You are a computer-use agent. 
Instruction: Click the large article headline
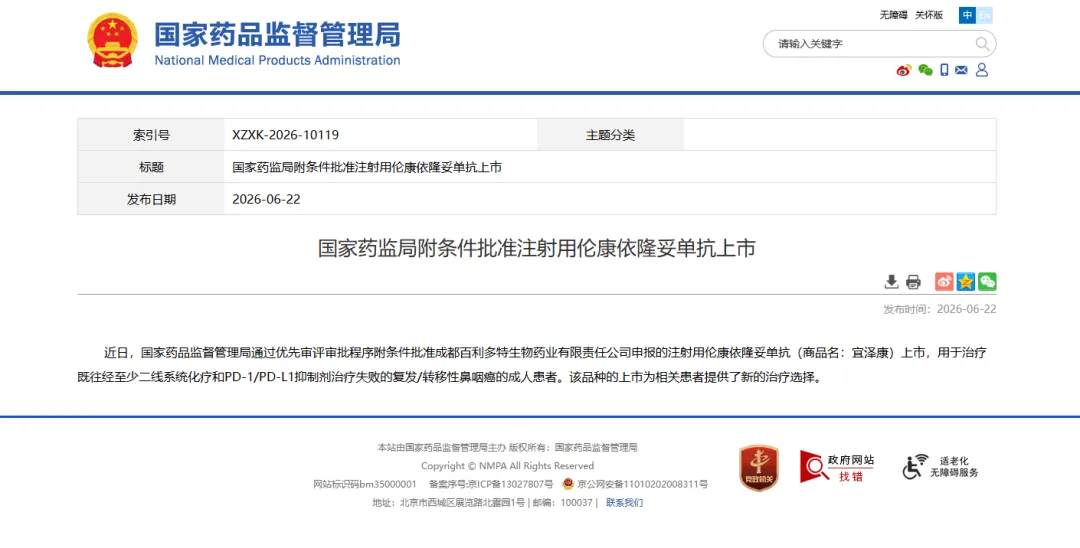pyautogui.click(x=537, y=249)
